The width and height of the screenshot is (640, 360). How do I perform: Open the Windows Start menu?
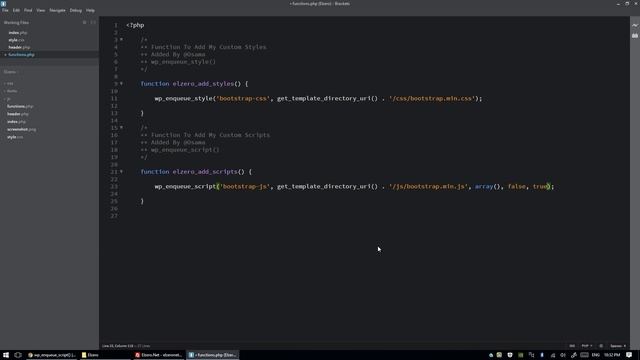[6, 355]
